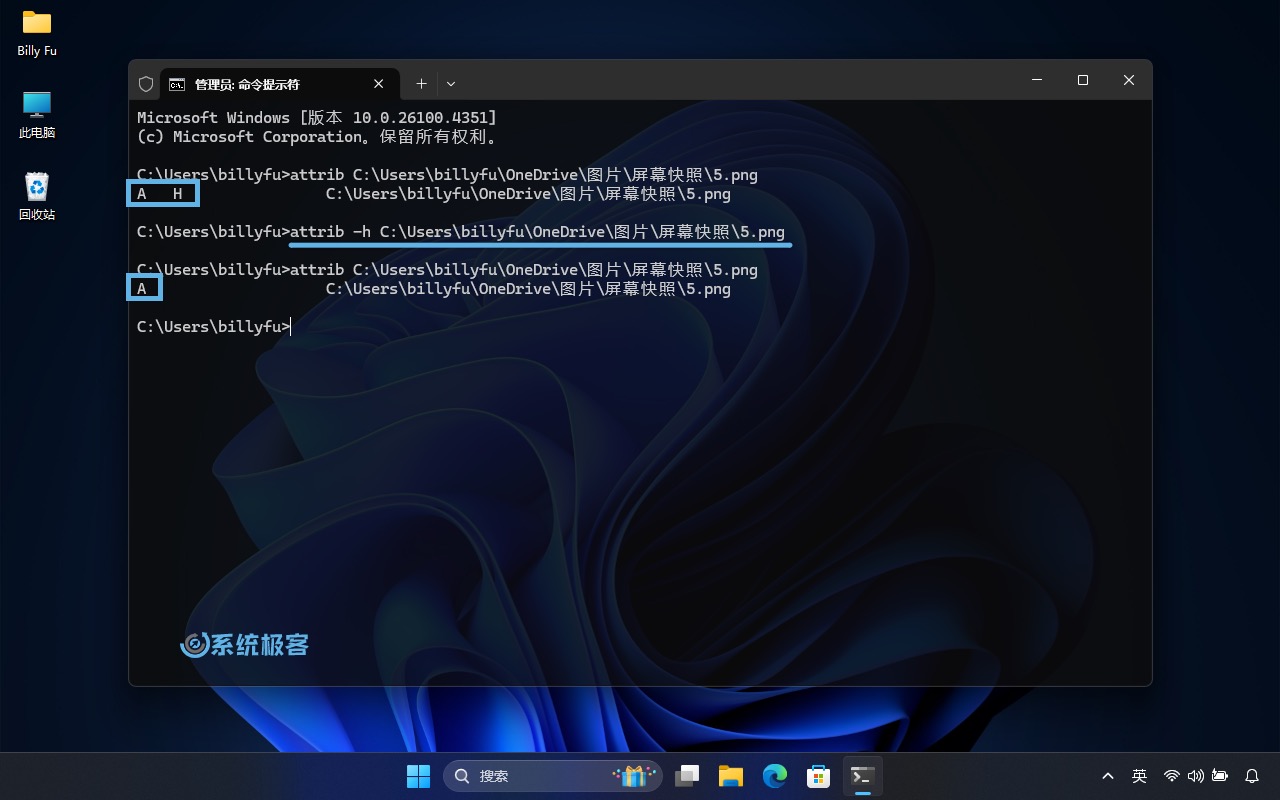Open the 此电脑 desktop icon
Screen dimensions: 1280x800
(37, 114)
